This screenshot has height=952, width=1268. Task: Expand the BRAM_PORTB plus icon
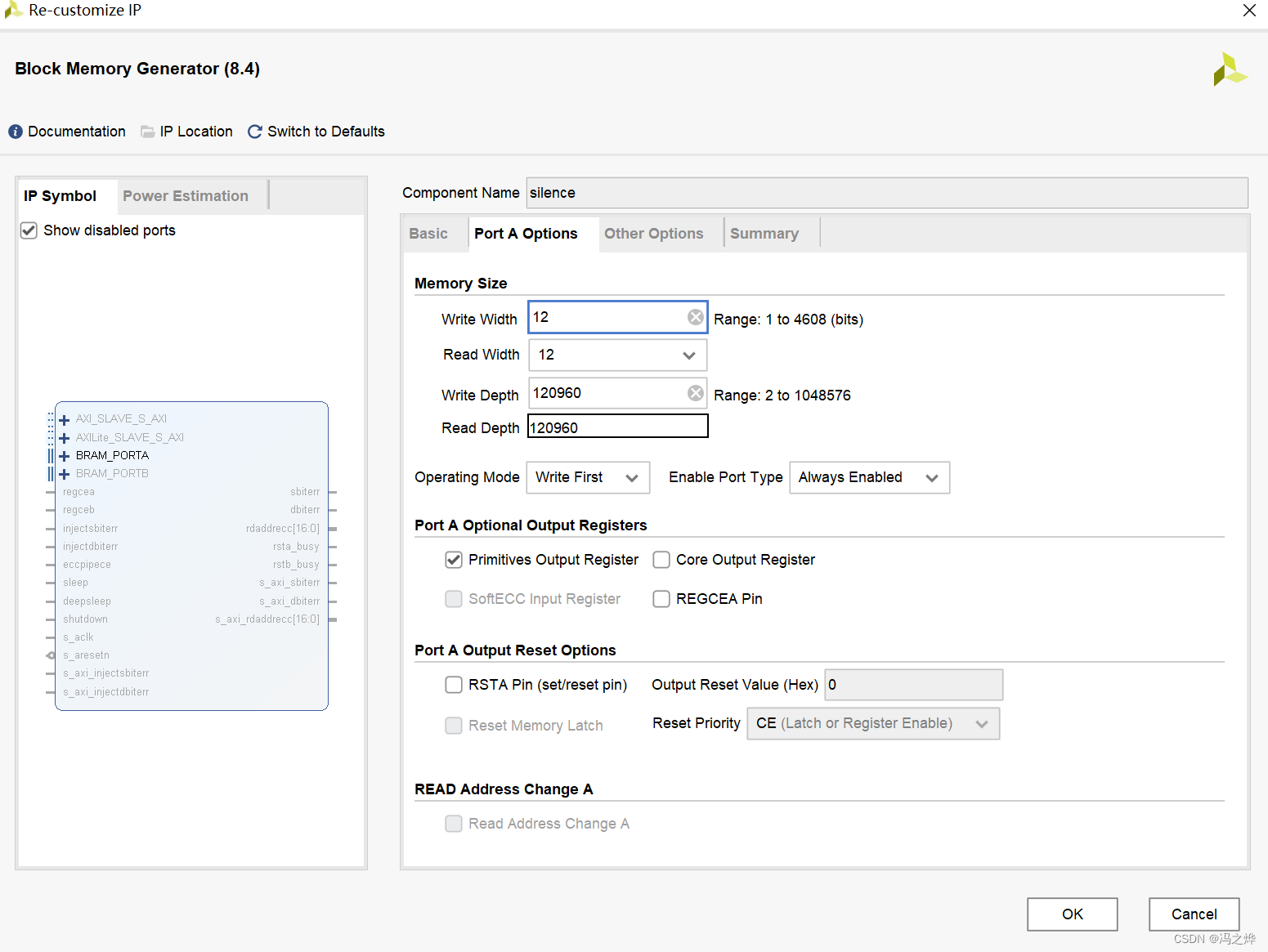[65, 474]
